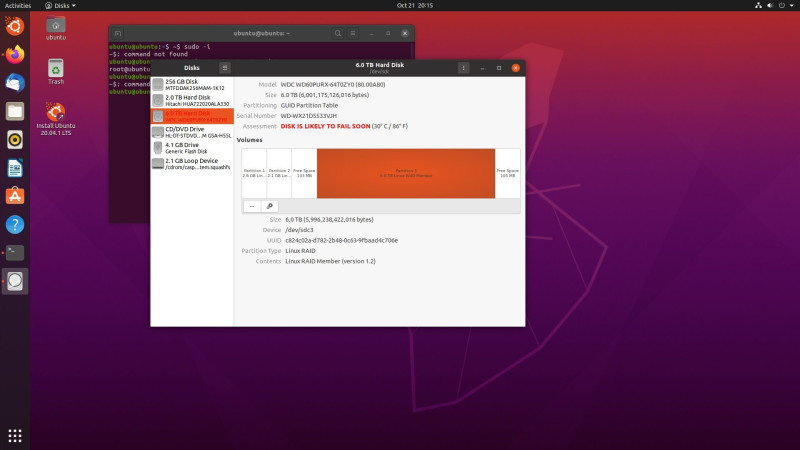
Task: Select the 105 MB Free Space block
Action: tap(508, 173)
